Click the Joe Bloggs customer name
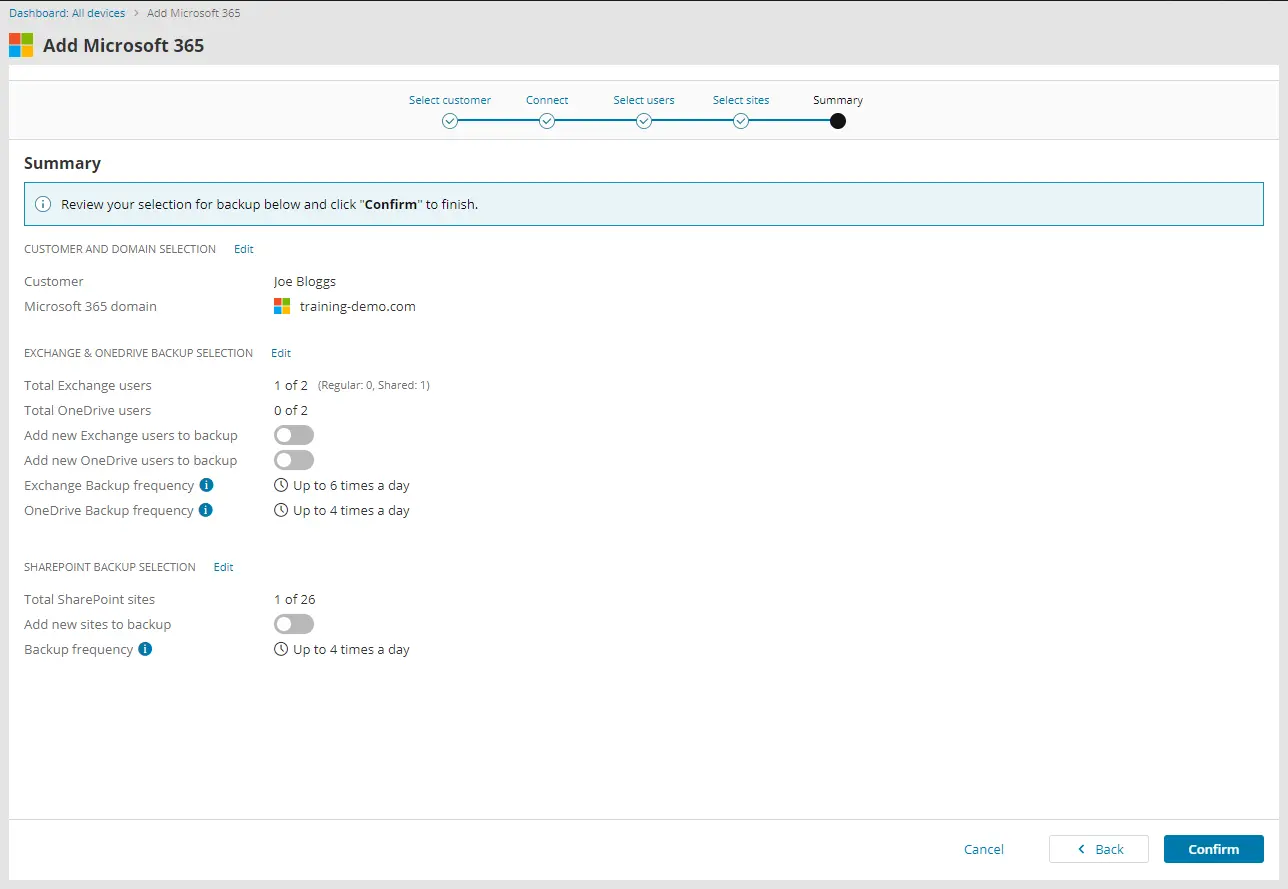 pyautogui.click(x=305, y=281)
